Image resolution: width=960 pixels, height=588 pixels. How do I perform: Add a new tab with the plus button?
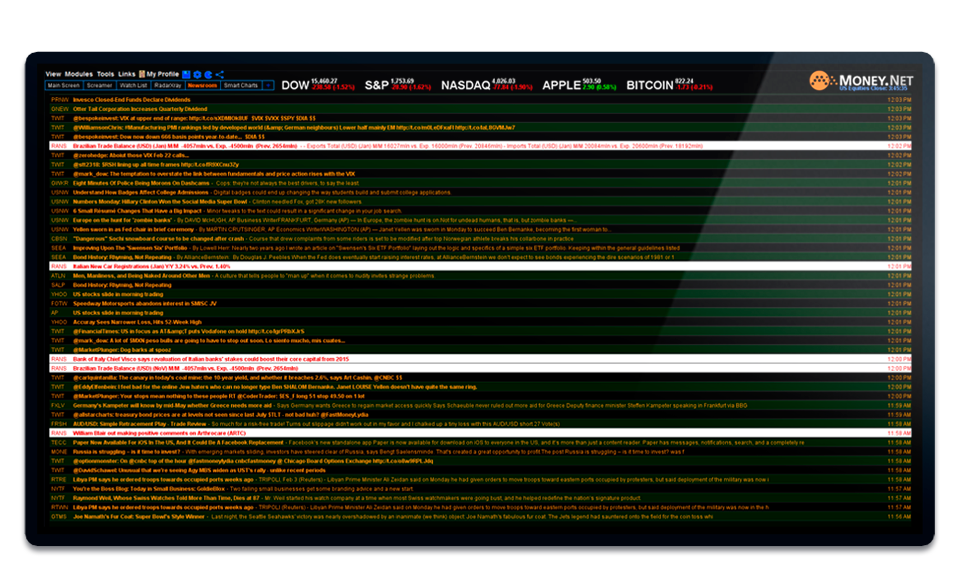pos(268,86)
